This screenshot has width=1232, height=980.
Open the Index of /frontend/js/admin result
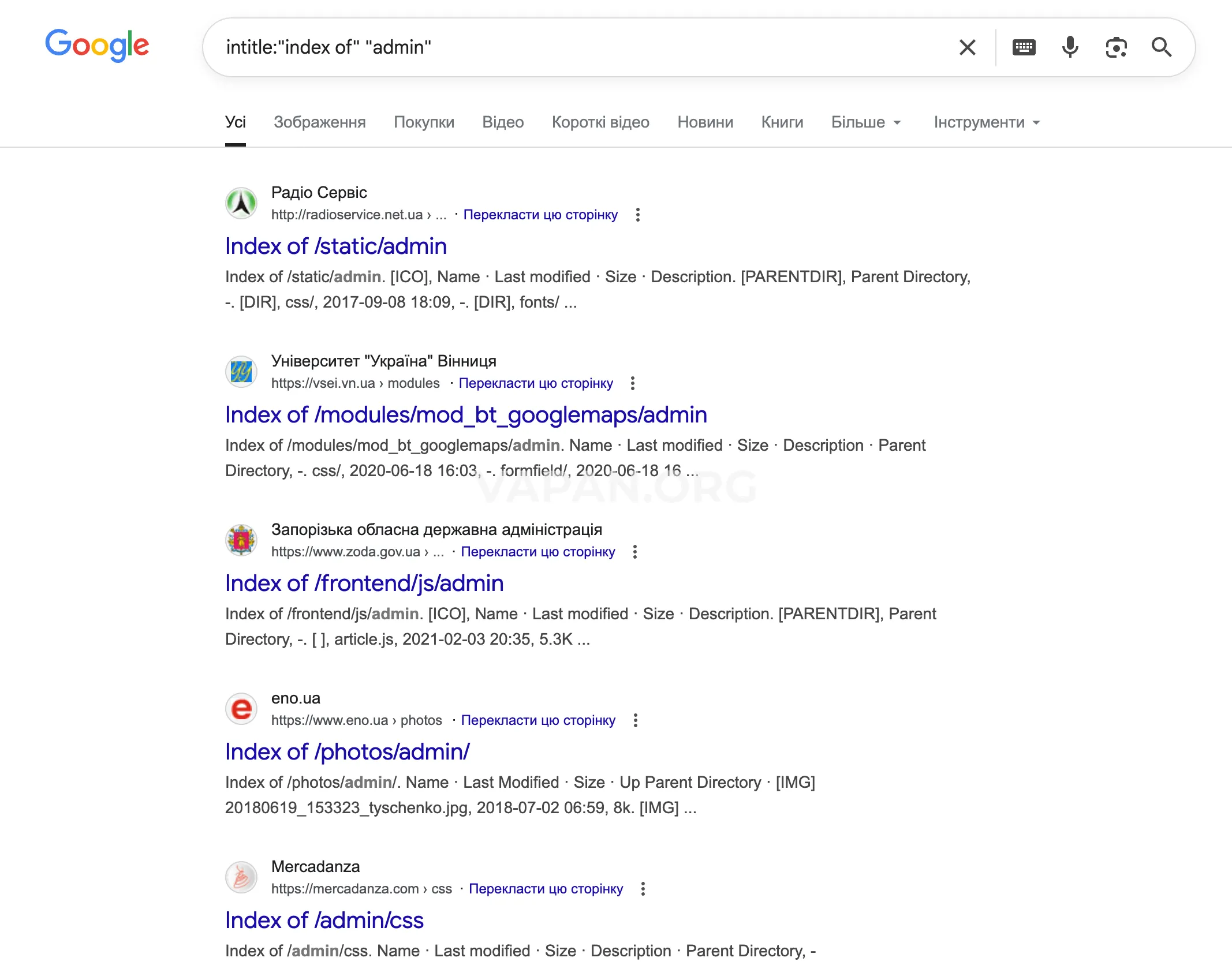coord(365,583)
